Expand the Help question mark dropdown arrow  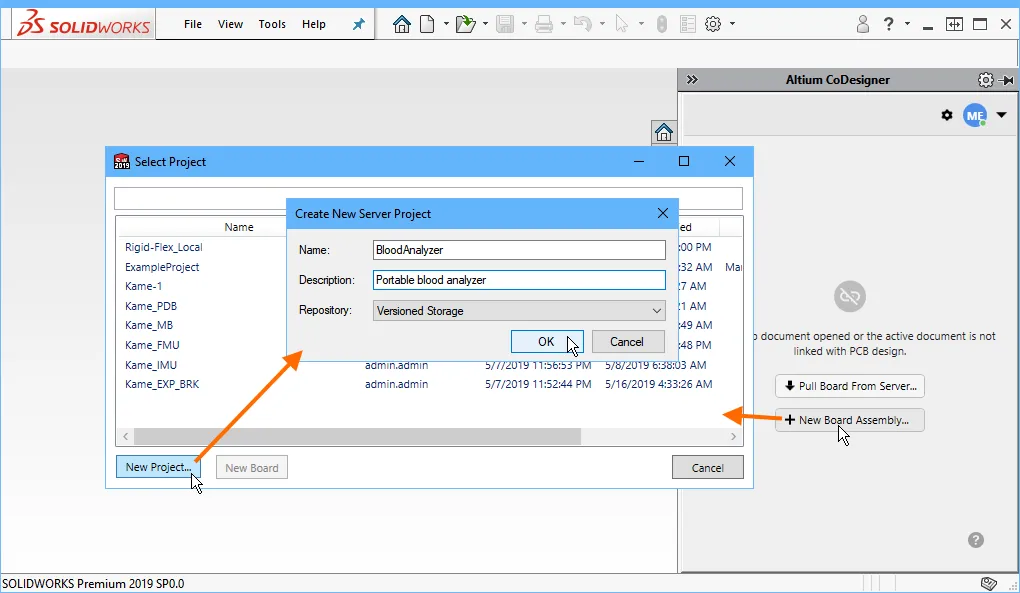907,24
